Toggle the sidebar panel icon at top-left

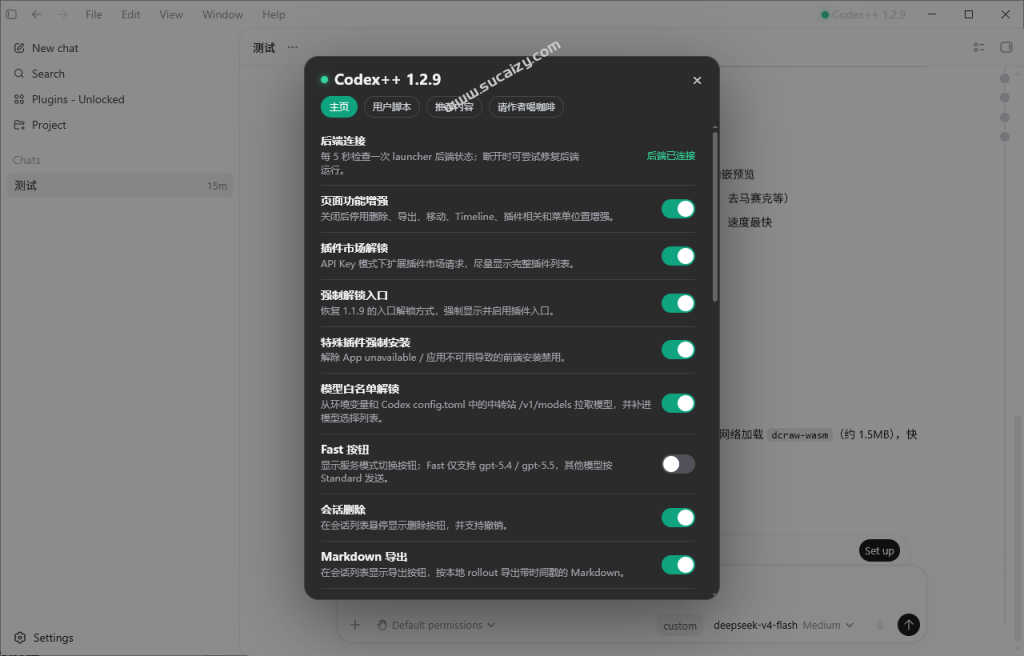pos(11,14)
